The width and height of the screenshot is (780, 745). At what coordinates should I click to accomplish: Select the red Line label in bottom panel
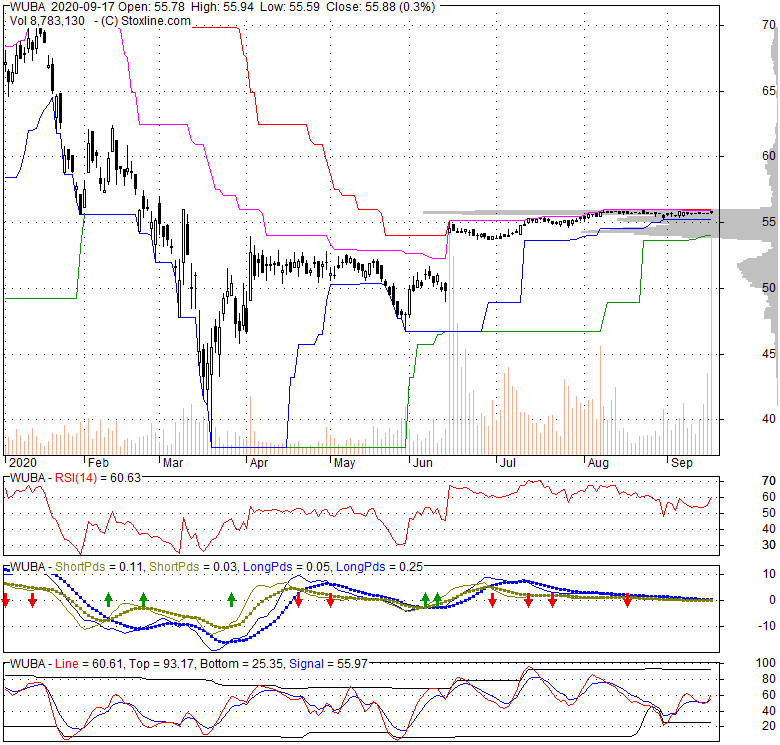pos(67,664)
